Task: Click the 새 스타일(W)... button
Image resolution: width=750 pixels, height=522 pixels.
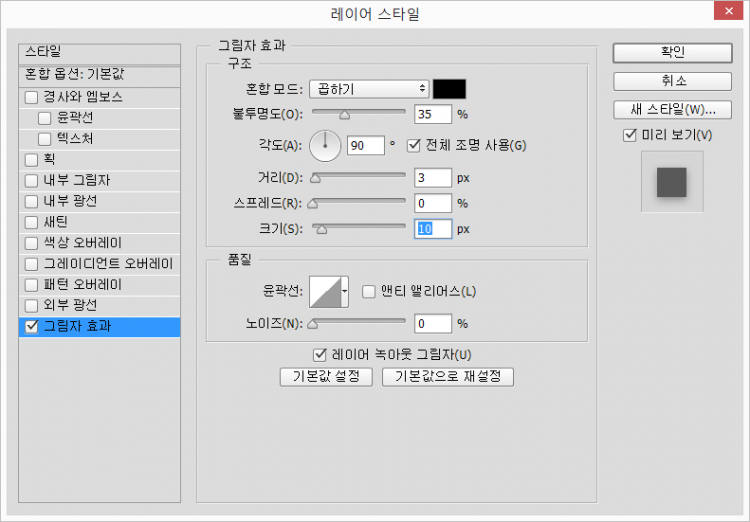Action: [671, 109]
